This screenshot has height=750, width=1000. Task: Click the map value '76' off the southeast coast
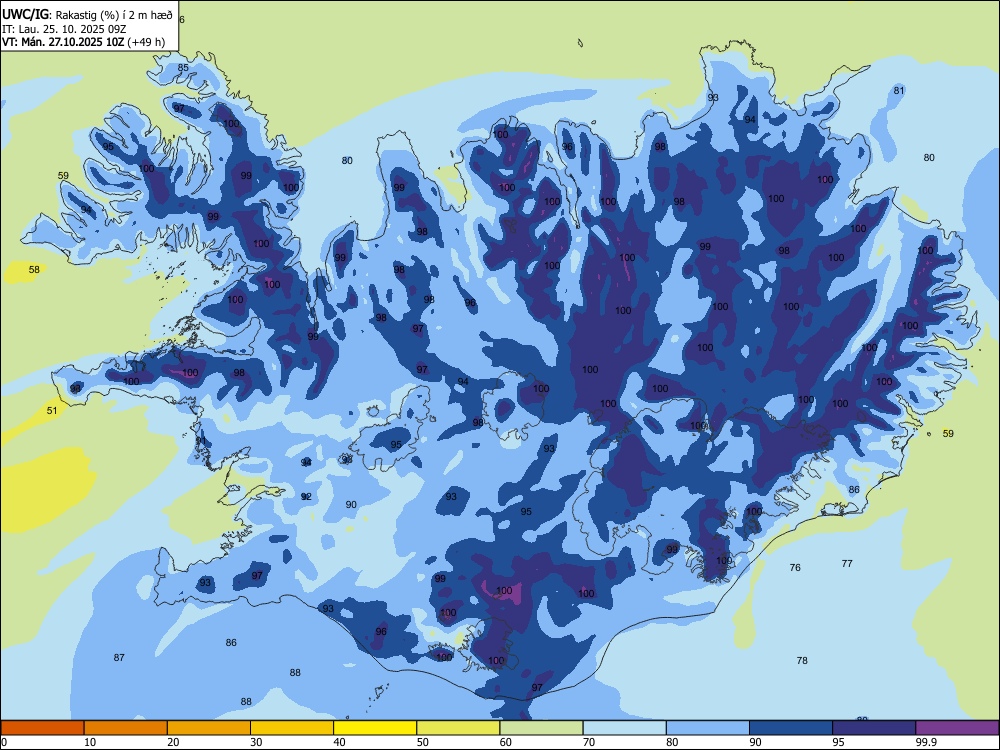pyautogui.click(x=795, y=568)
